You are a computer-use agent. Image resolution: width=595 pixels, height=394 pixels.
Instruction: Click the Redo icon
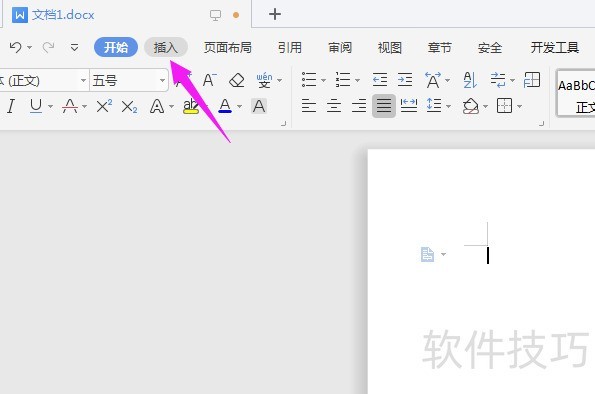48,47
